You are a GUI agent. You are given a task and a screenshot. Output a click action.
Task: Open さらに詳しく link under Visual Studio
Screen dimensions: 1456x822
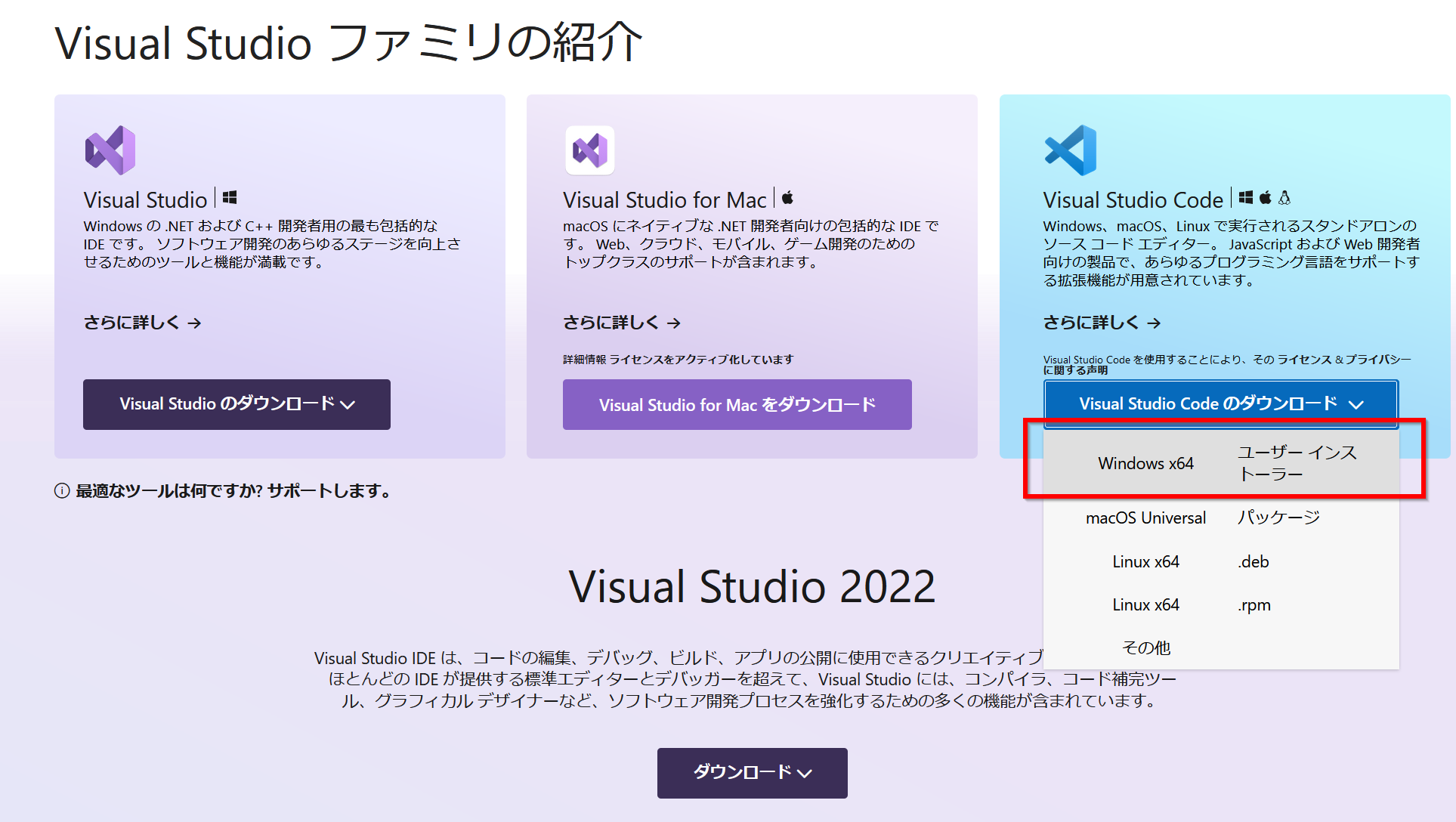pos(143,323)
